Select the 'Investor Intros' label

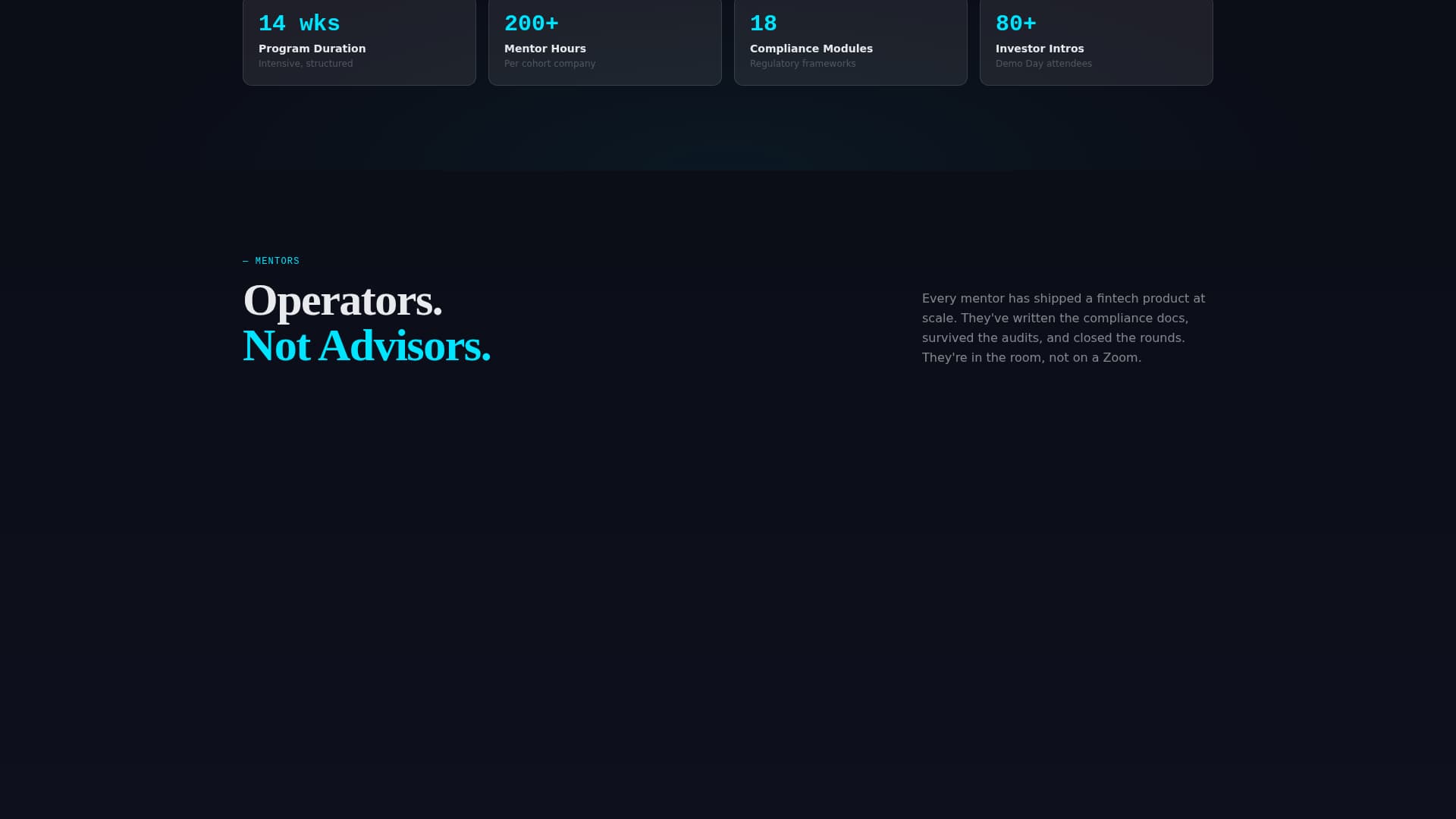(1040, 49)
